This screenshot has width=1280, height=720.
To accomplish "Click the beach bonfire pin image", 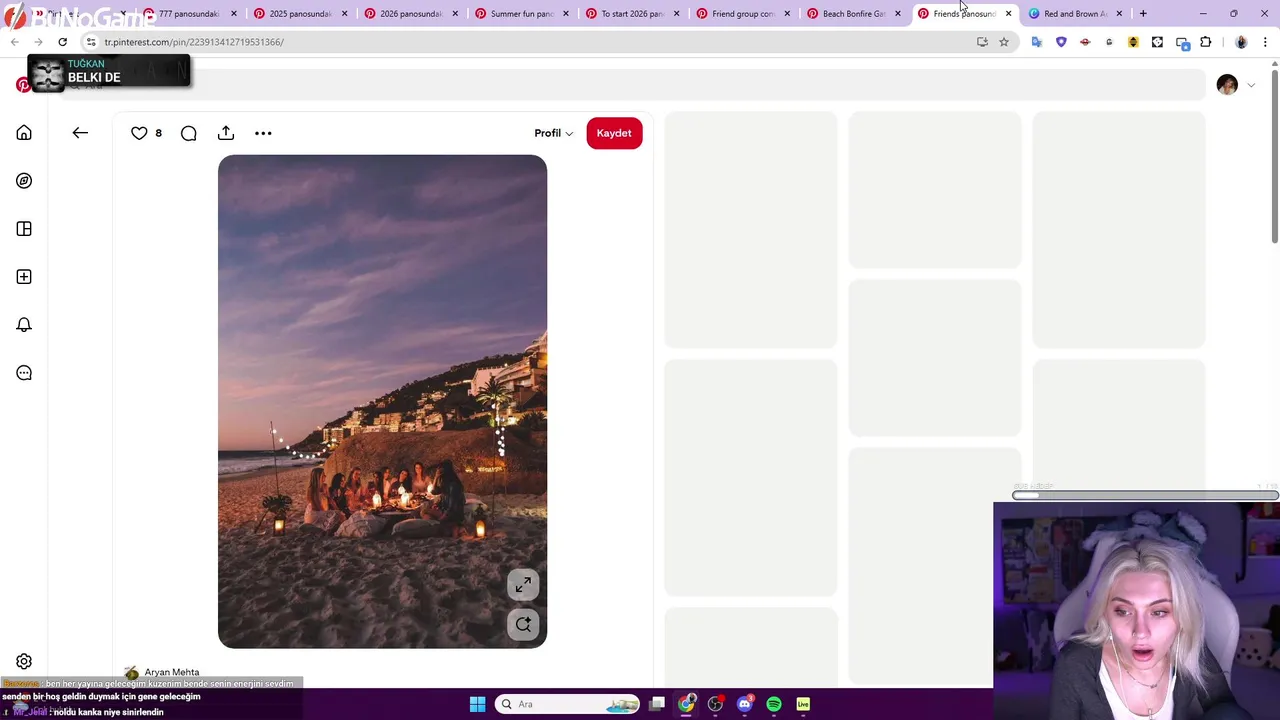I will click(x=382, y=402).
